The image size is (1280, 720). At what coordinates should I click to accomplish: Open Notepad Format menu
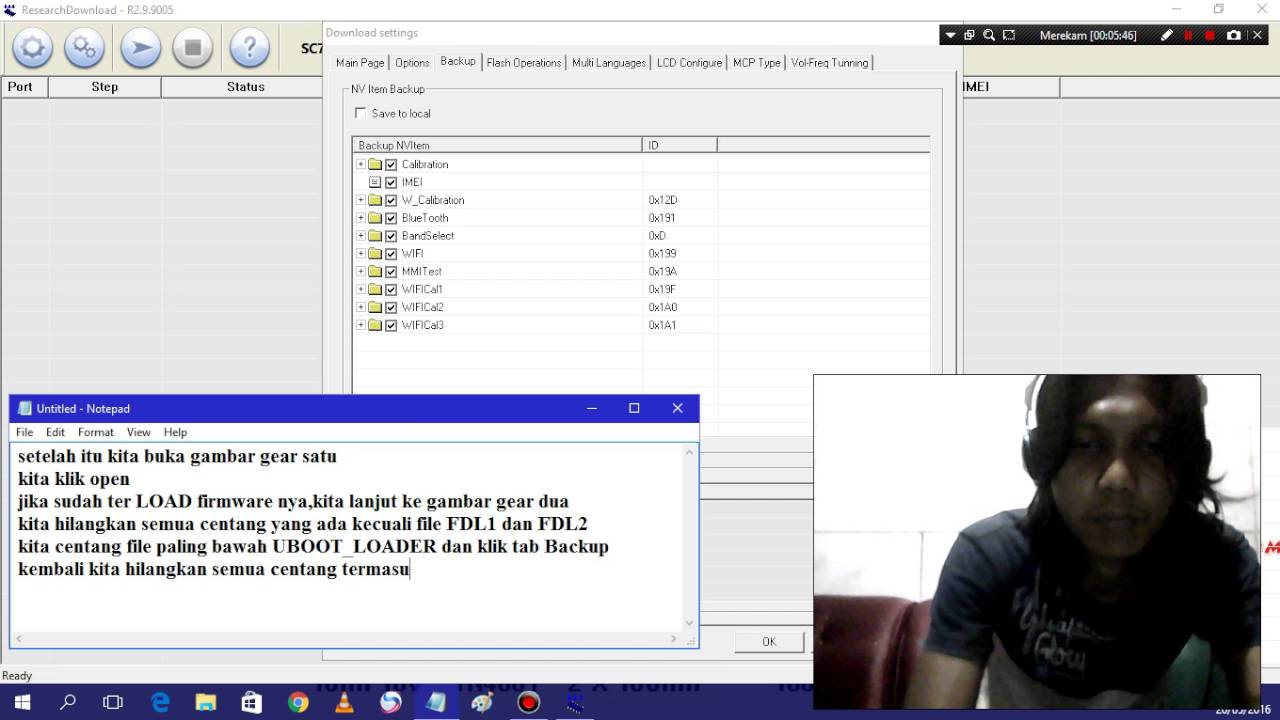tap(96, 432)
